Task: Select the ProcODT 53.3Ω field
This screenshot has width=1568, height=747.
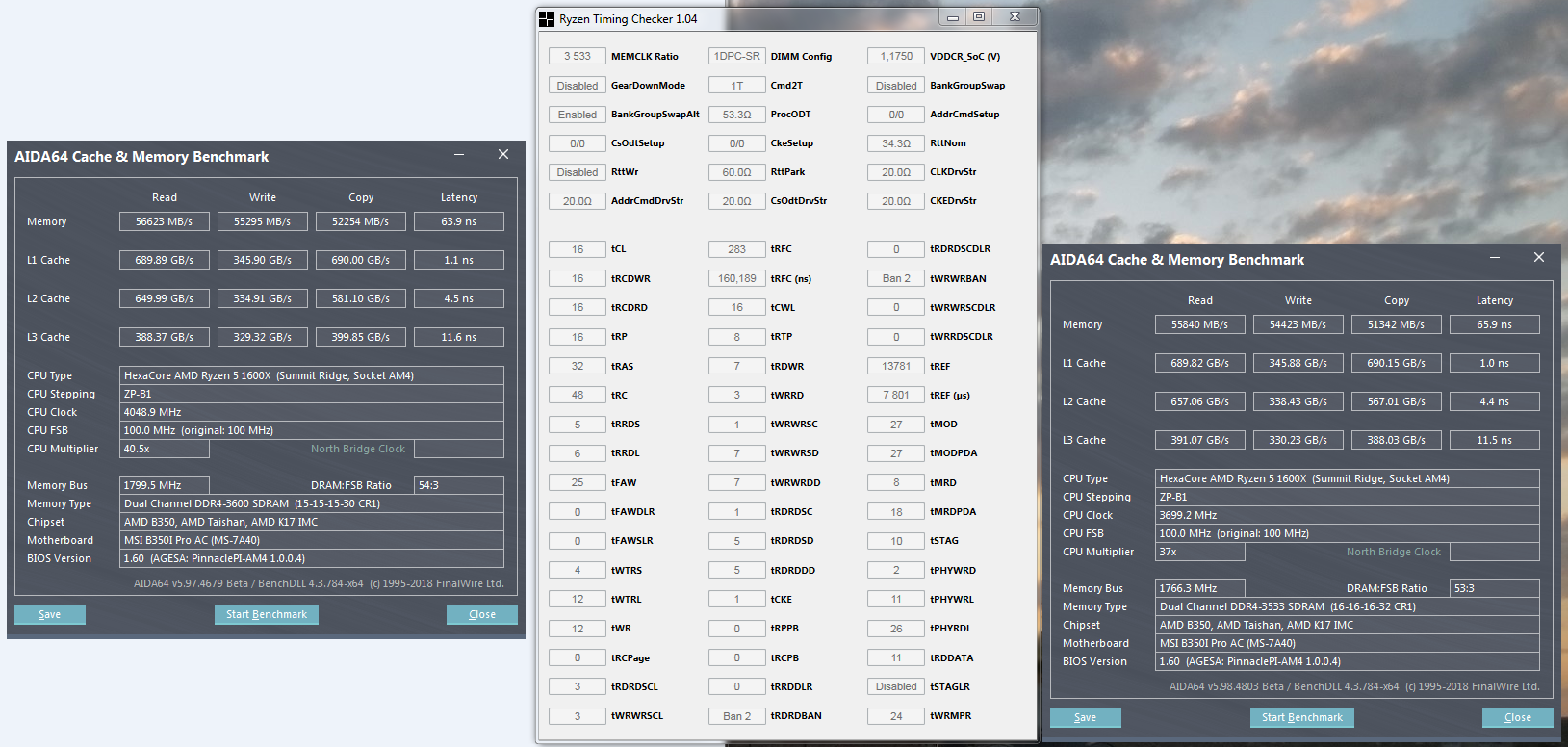Action: pos(737,114)
